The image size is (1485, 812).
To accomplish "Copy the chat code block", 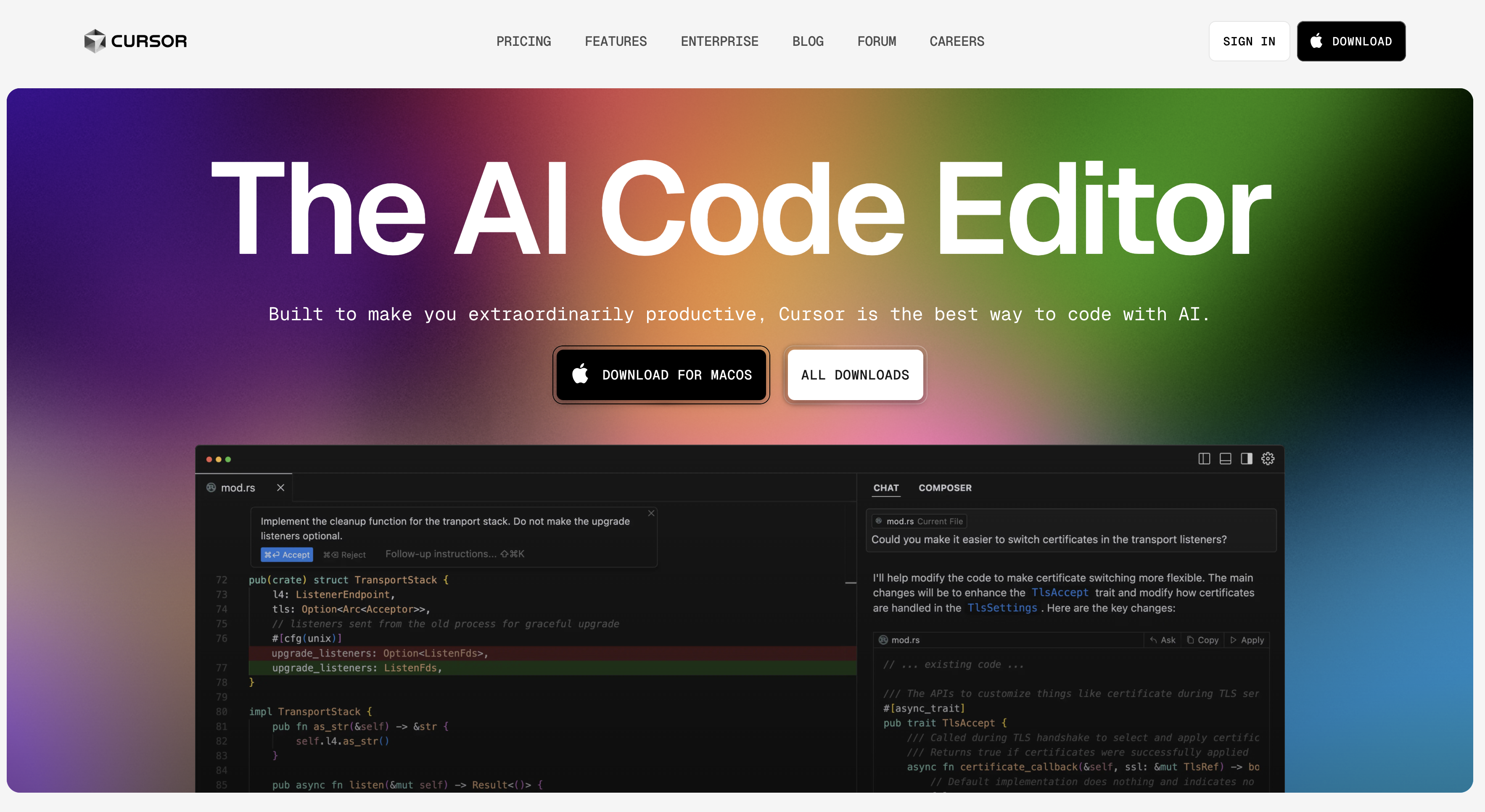I will pyautogui.click(x=1202, y=640).
